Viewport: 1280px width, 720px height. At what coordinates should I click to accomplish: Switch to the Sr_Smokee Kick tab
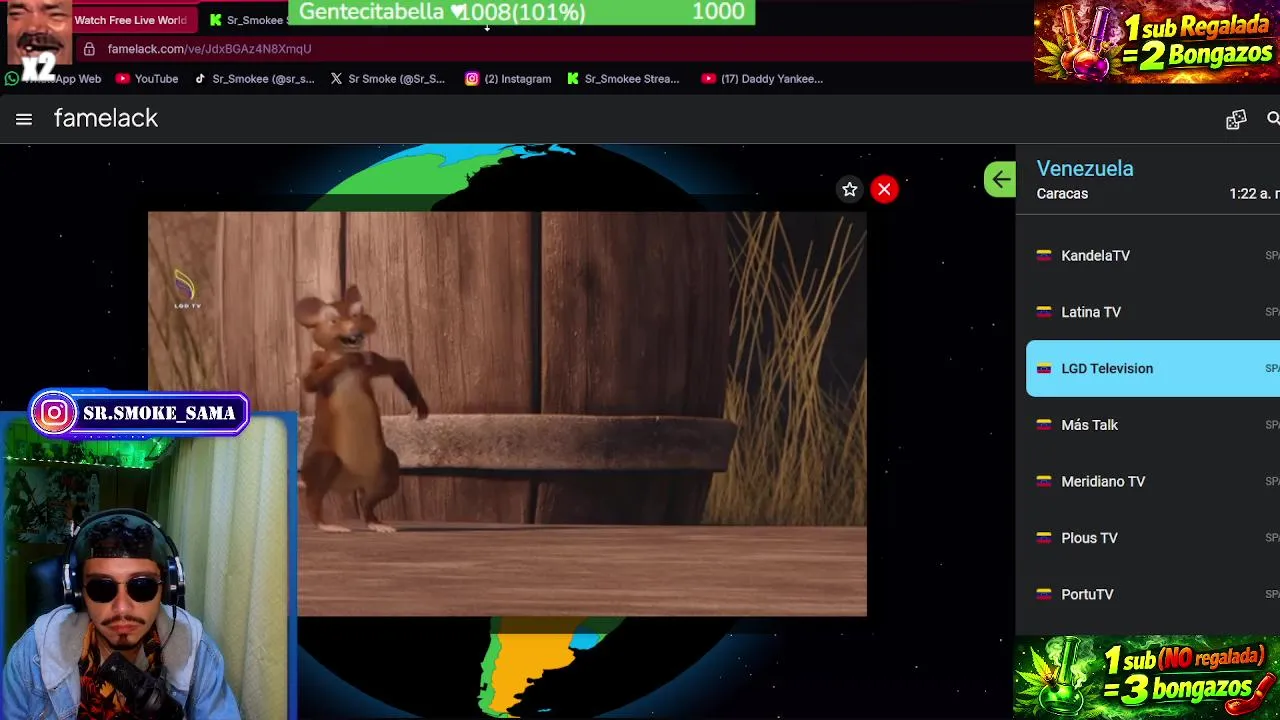[248, 20]
